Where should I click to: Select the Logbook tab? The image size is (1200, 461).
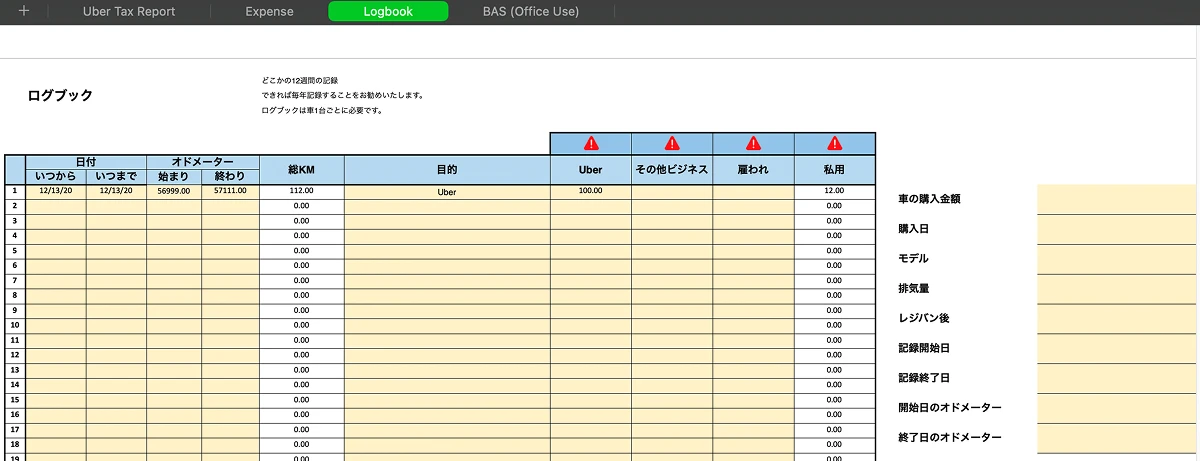(x=388, y=12)
